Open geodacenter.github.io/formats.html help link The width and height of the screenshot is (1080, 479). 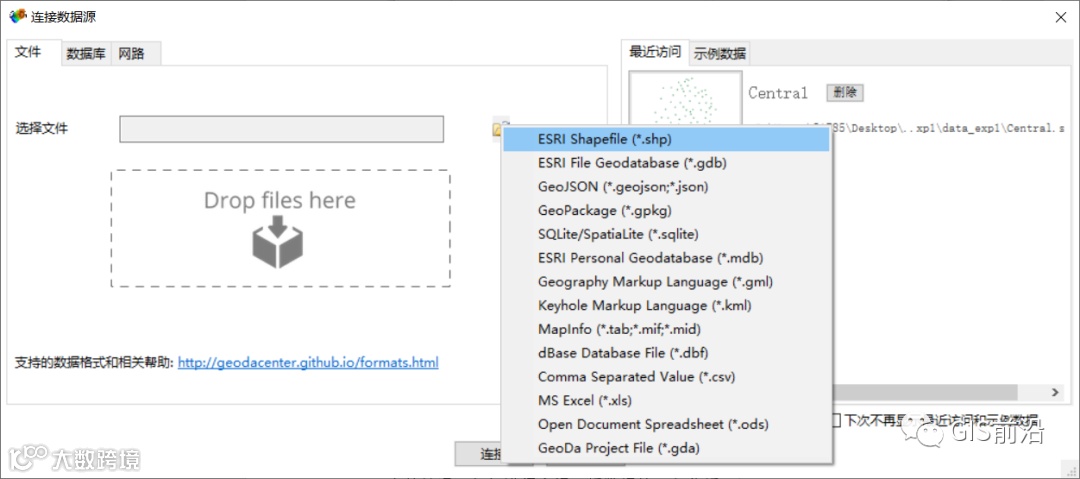(x=308, y=363)
